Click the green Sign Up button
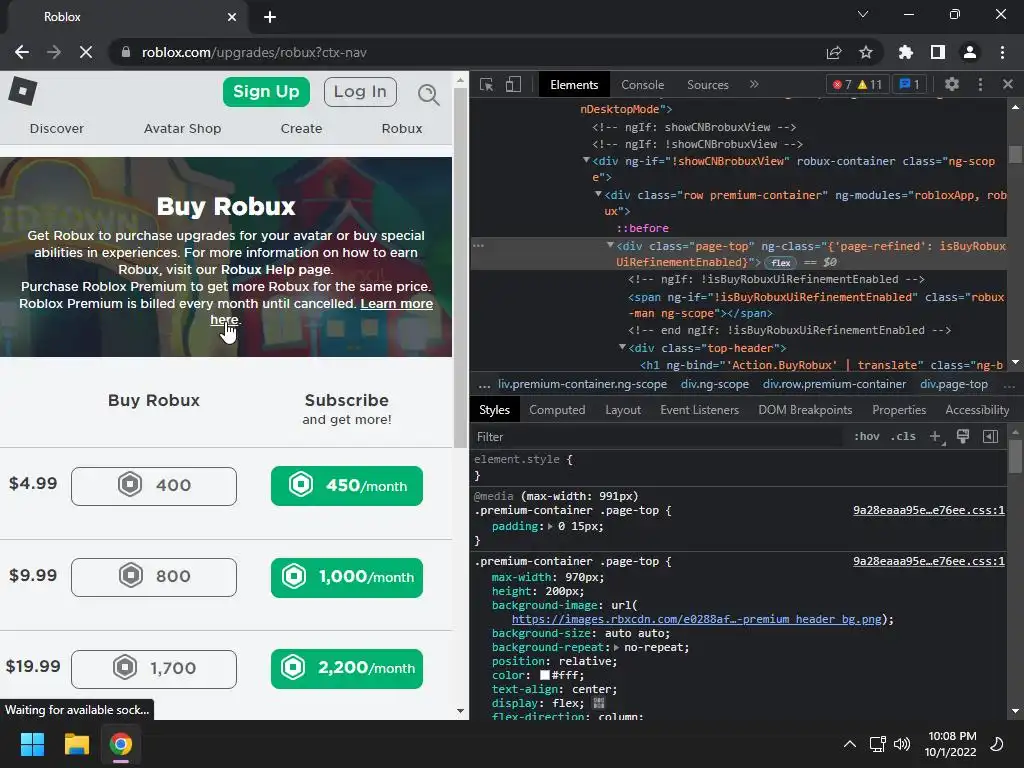The width and height of the screenshot is (1024, 768). point(266,91)
